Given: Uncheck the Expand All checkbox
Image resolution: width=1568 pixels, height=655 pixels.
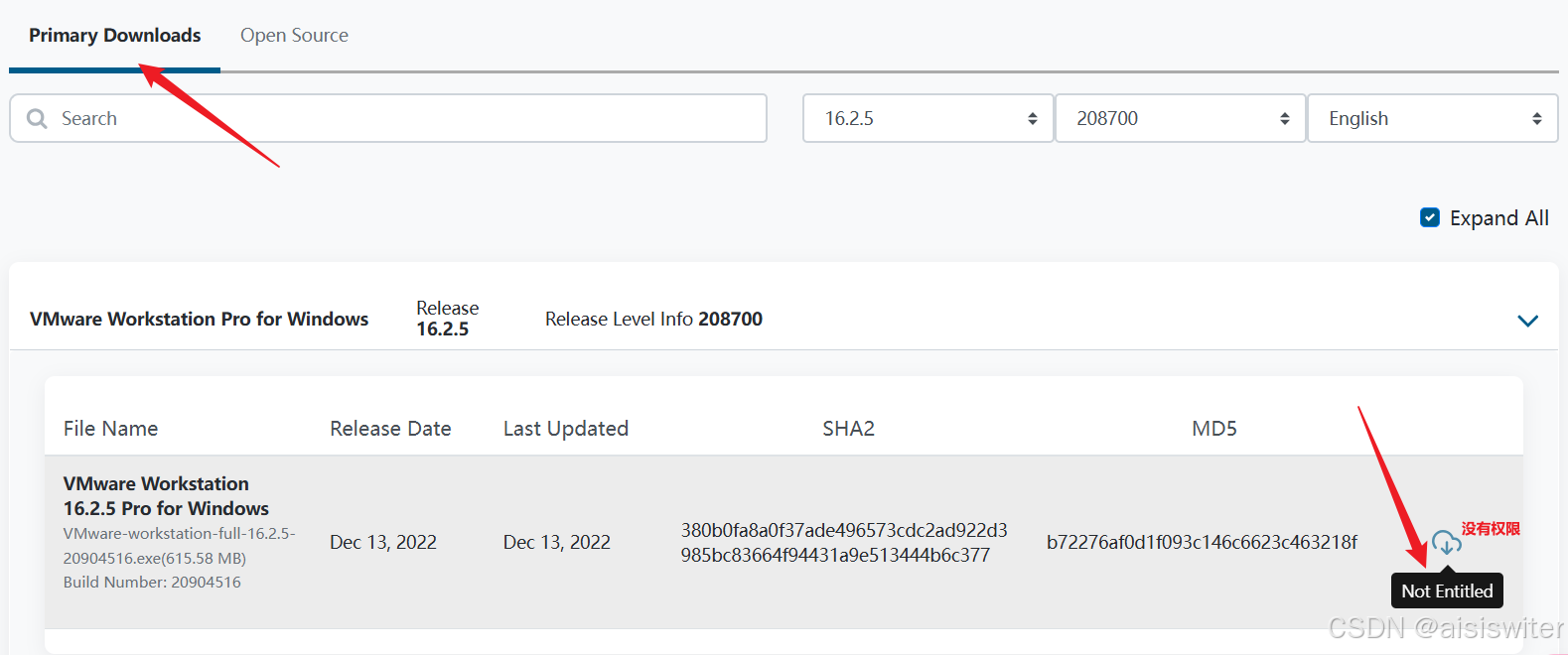Looking at the screenshot, I should tap(1430, 217).
